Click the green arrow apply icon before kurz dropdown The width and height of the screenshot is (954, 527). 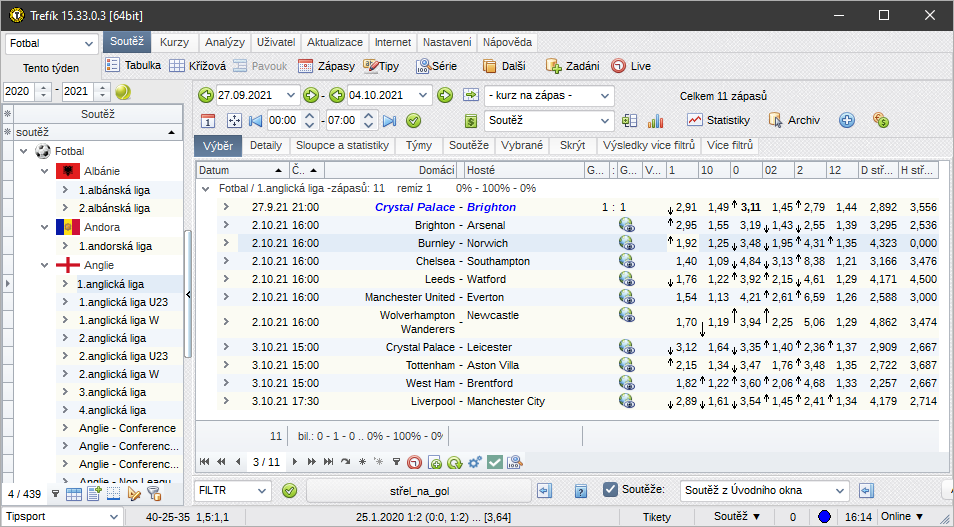pyautogui.click(x=471, y=96)
